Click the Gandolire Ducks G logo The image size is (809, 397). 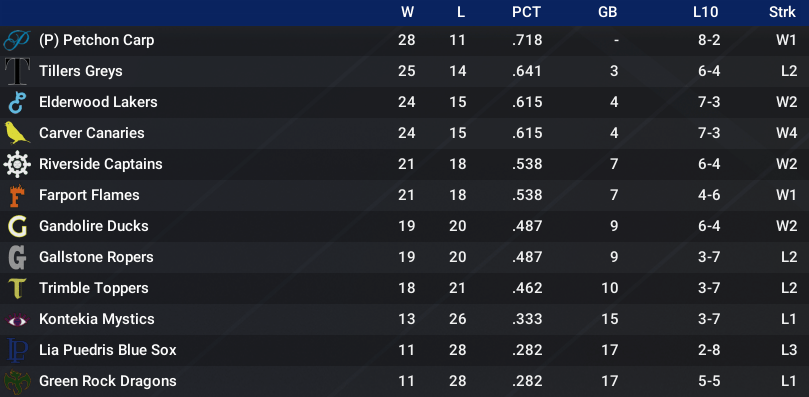(17, 226)
